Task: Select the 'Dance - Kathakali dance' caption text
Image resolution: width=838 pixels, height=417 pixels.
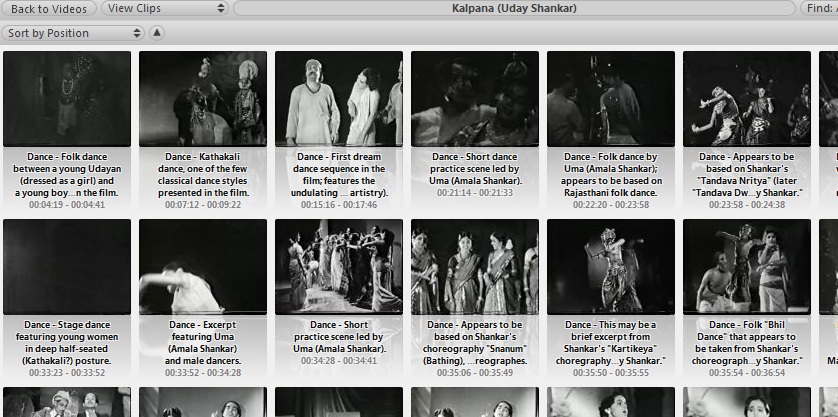Action: (203, 175)
